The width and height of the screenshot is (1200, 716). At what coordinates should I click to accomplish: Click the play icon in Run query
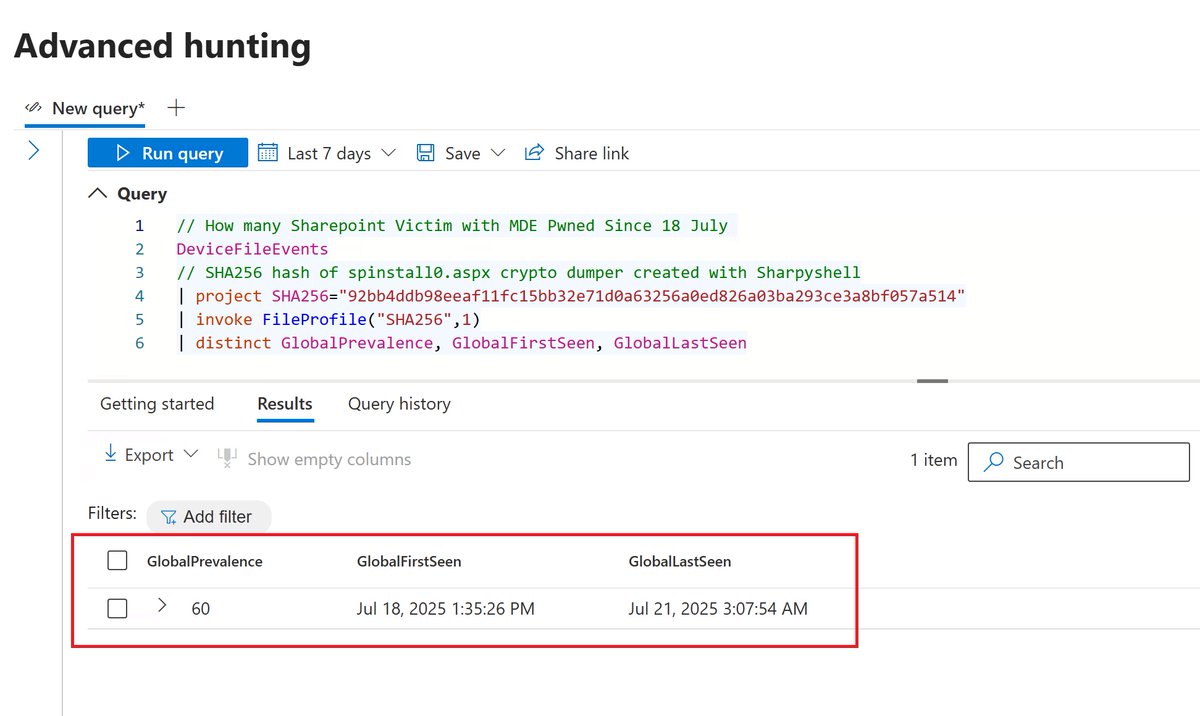[123, 153]
